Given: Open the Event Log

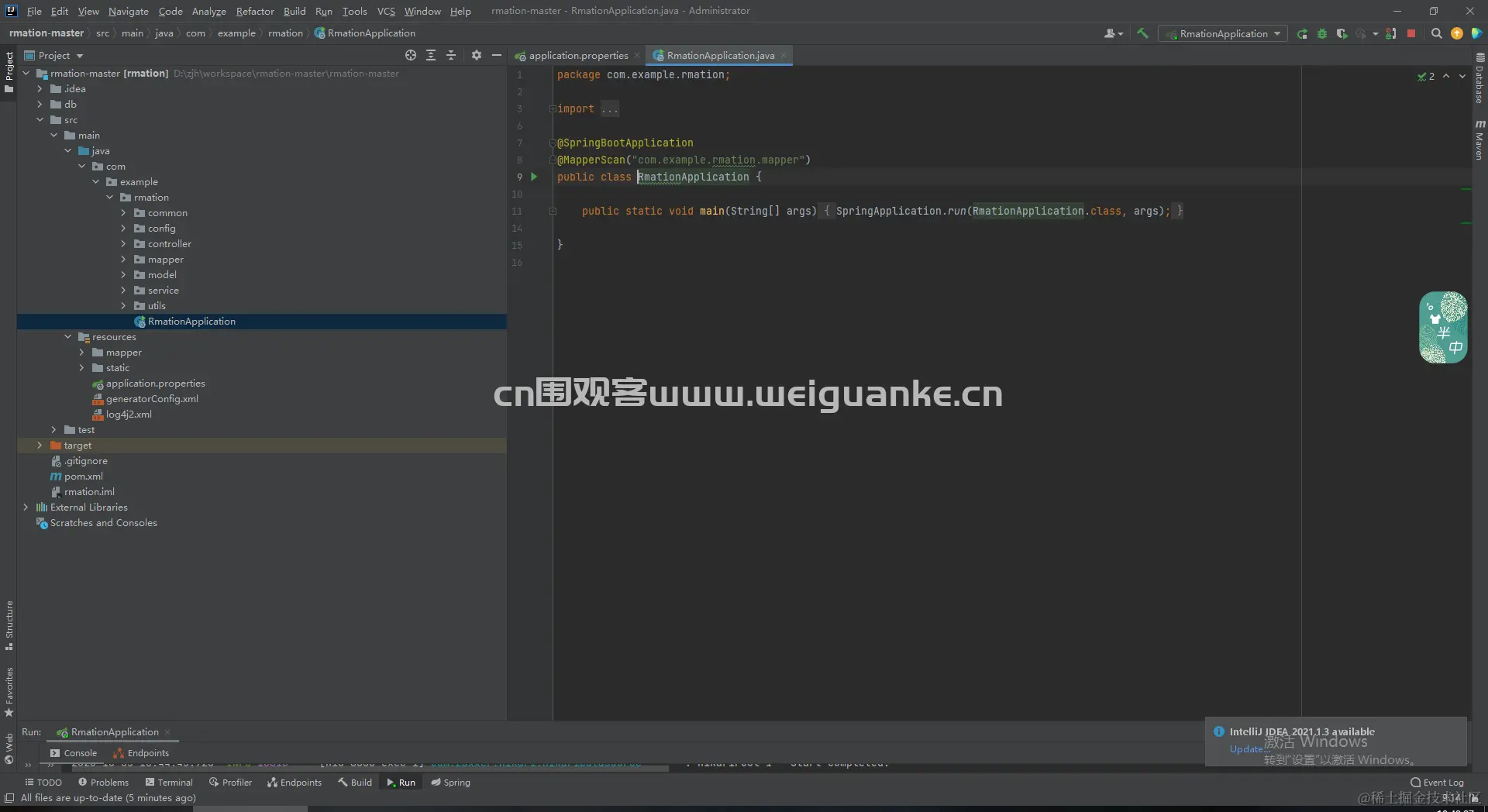Looking at the screenshot, I should pos(1438,783).
